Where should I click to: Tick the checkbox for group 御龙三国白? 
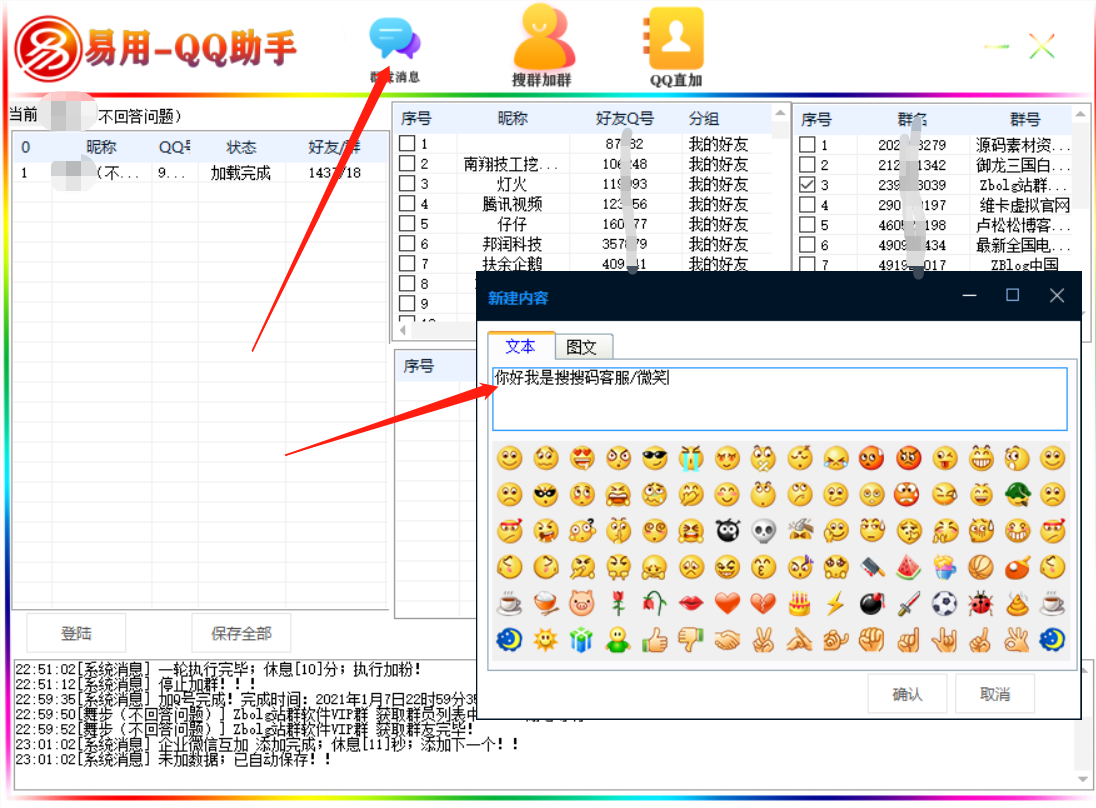[x=807, y=165]
